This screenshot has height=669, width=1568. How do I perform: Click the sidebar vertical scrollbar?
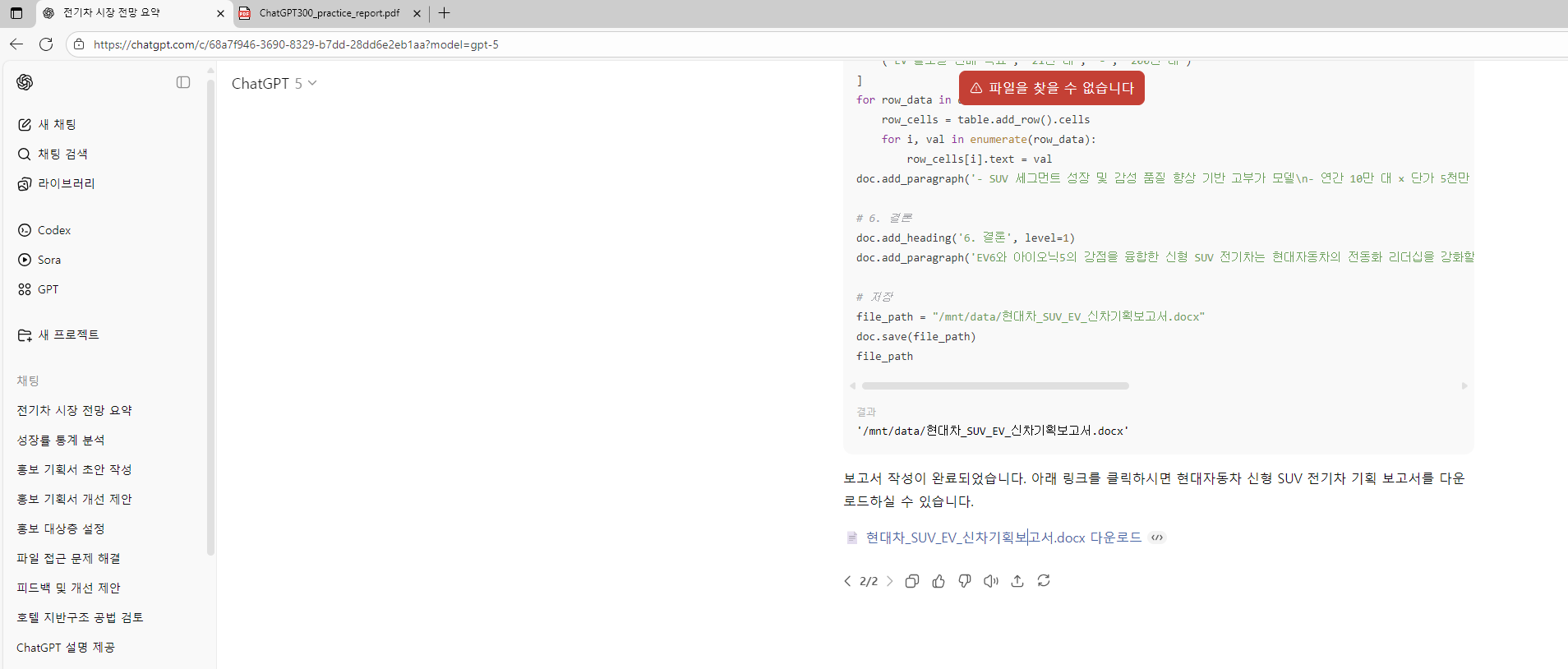point(210,316)
